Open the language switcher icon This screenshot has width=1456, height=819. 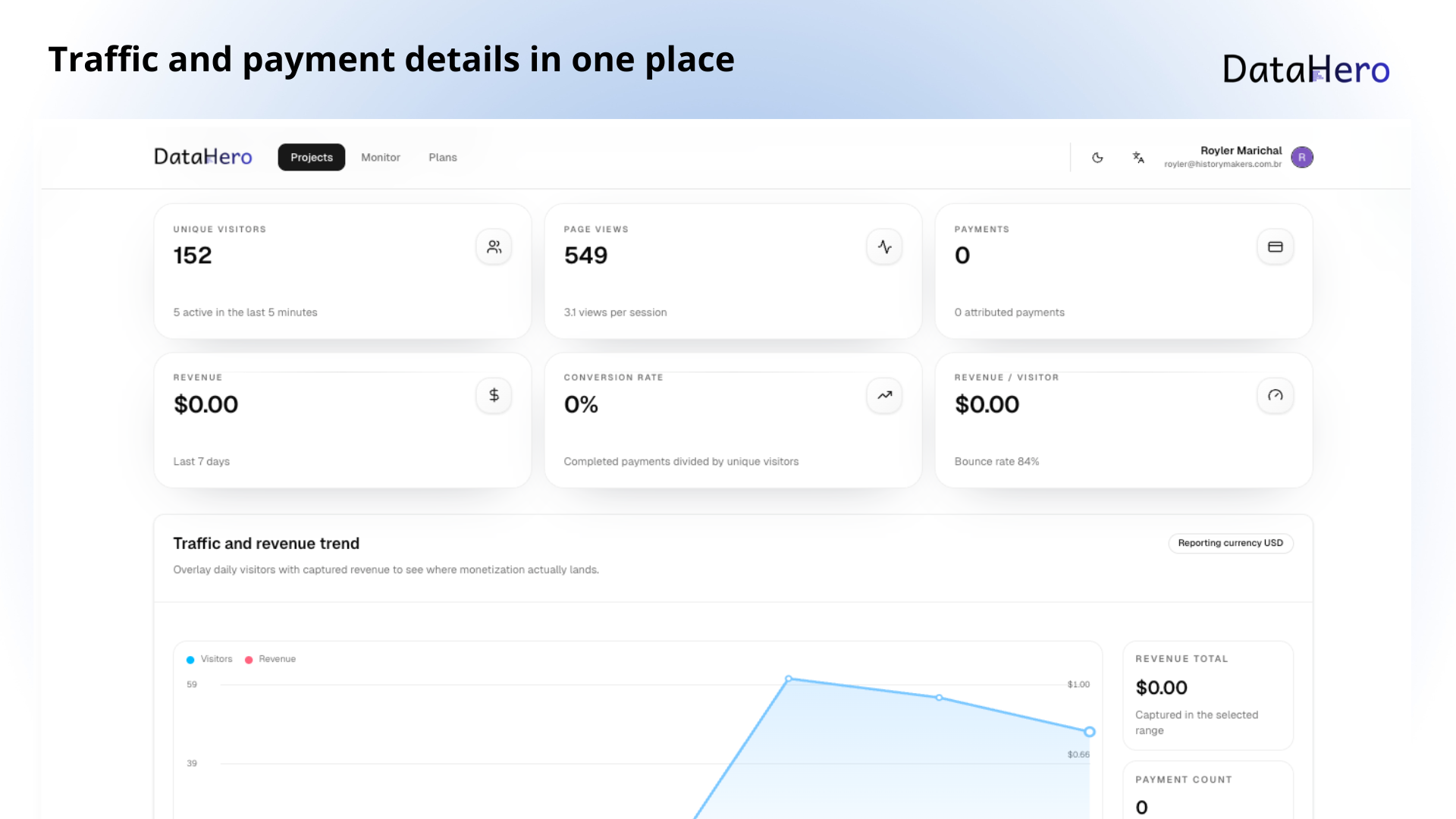coord(1138,157)
